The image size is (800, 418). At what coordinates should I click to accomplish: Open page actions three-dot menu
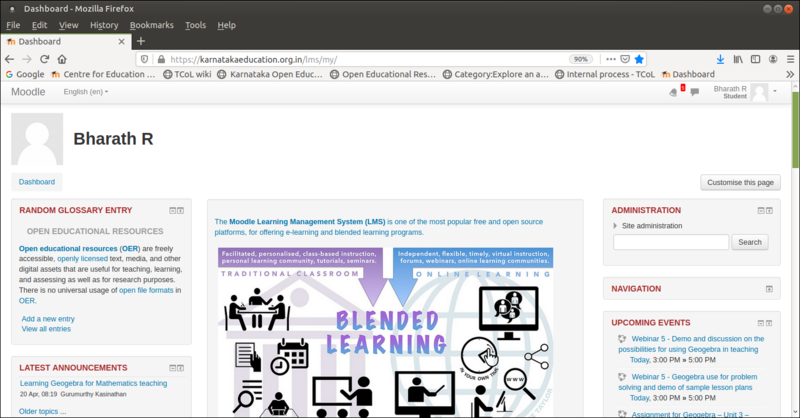pos(611,59)
